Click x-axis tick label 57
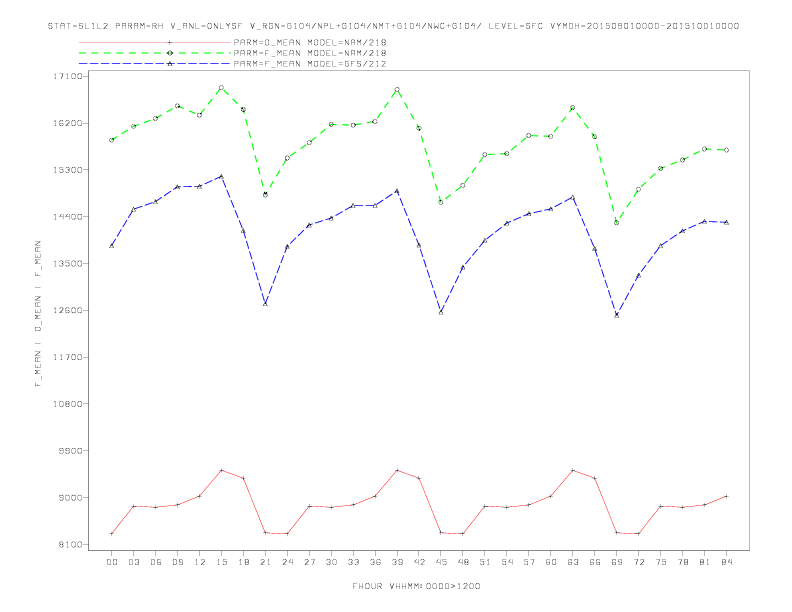Image resolution: width=792 pixels, height=612 pixels. click(529, 562)
